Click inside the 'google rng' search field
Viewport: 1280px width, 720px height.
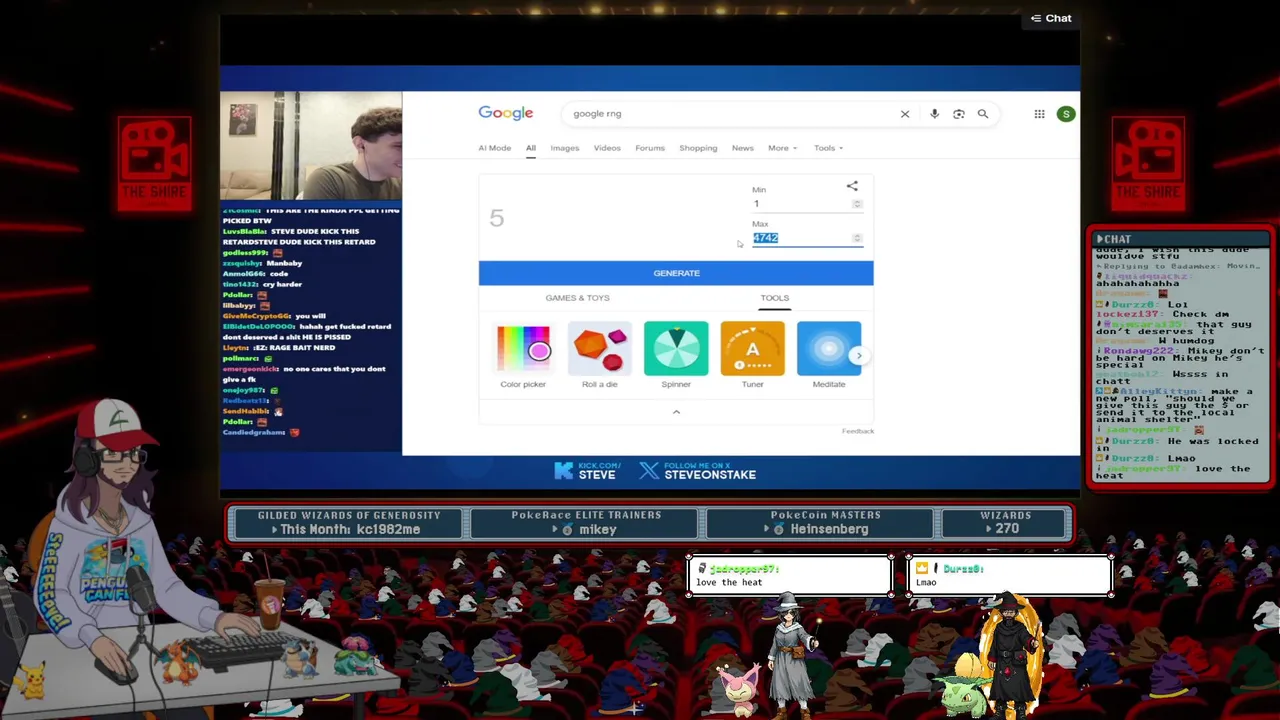click(x=730, y=114)
